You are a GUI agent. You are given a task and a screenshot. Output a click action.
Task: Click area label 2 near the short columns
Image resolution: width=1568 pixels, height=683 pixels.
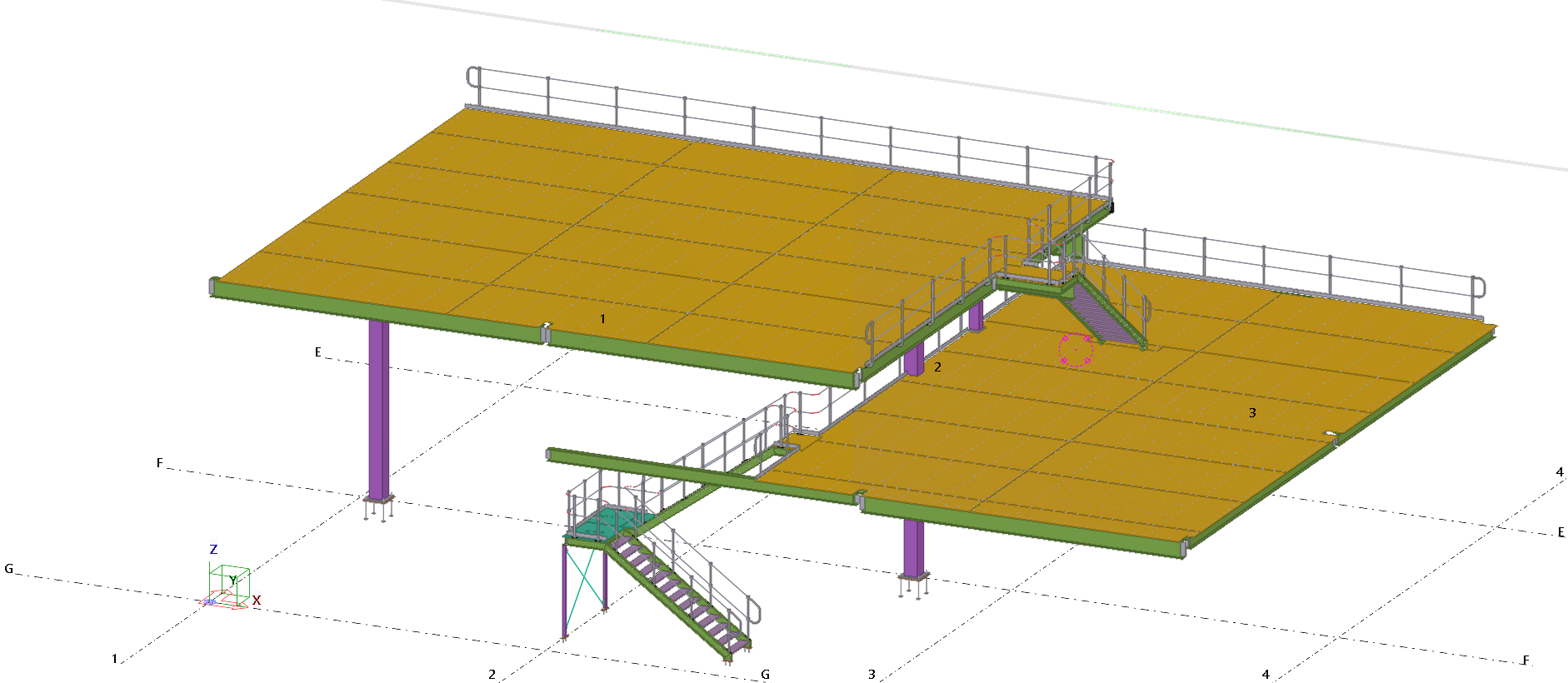click(937, 366)
